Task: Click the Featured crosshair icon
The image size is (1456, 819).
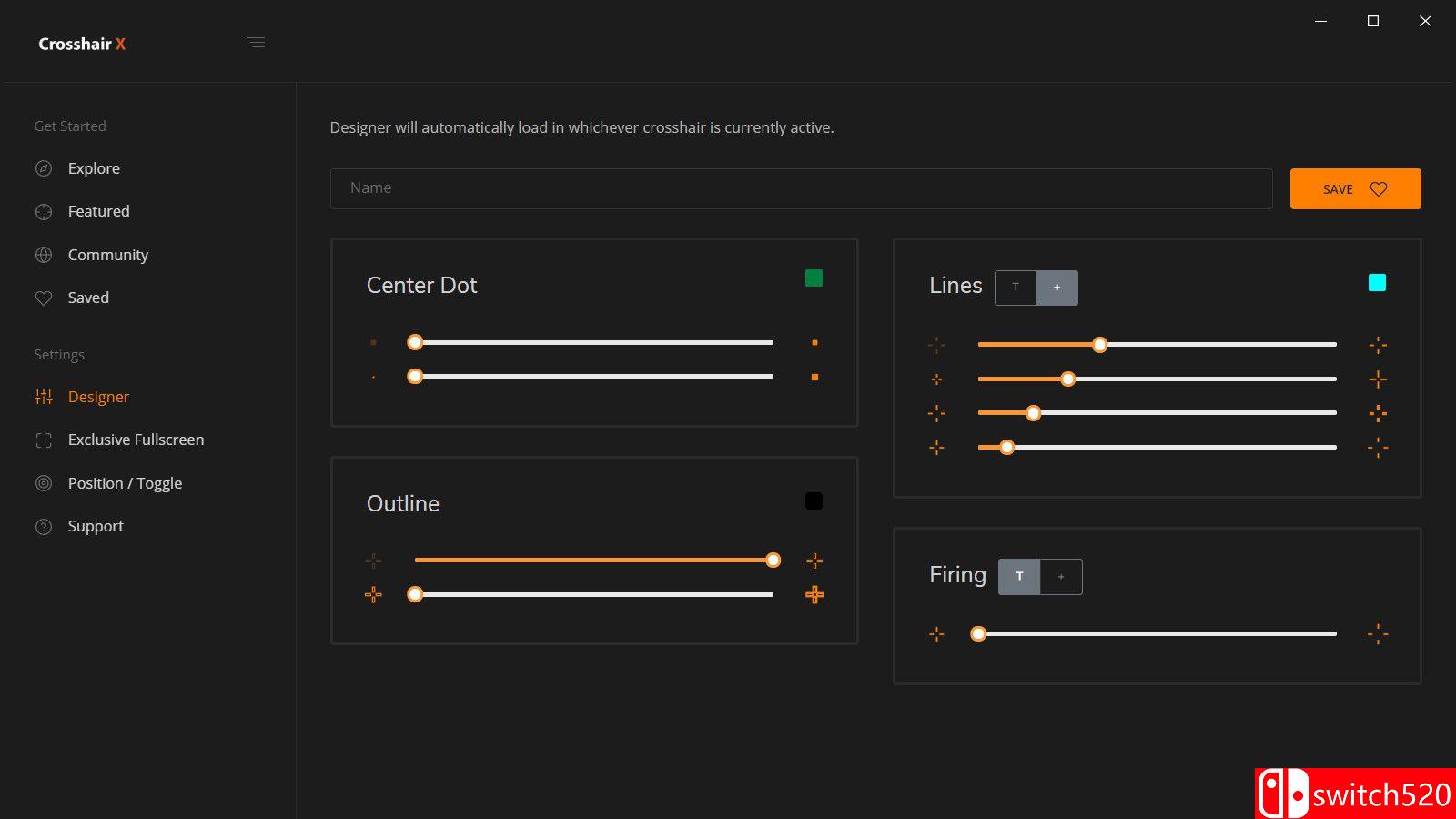Action: (44, 212)
